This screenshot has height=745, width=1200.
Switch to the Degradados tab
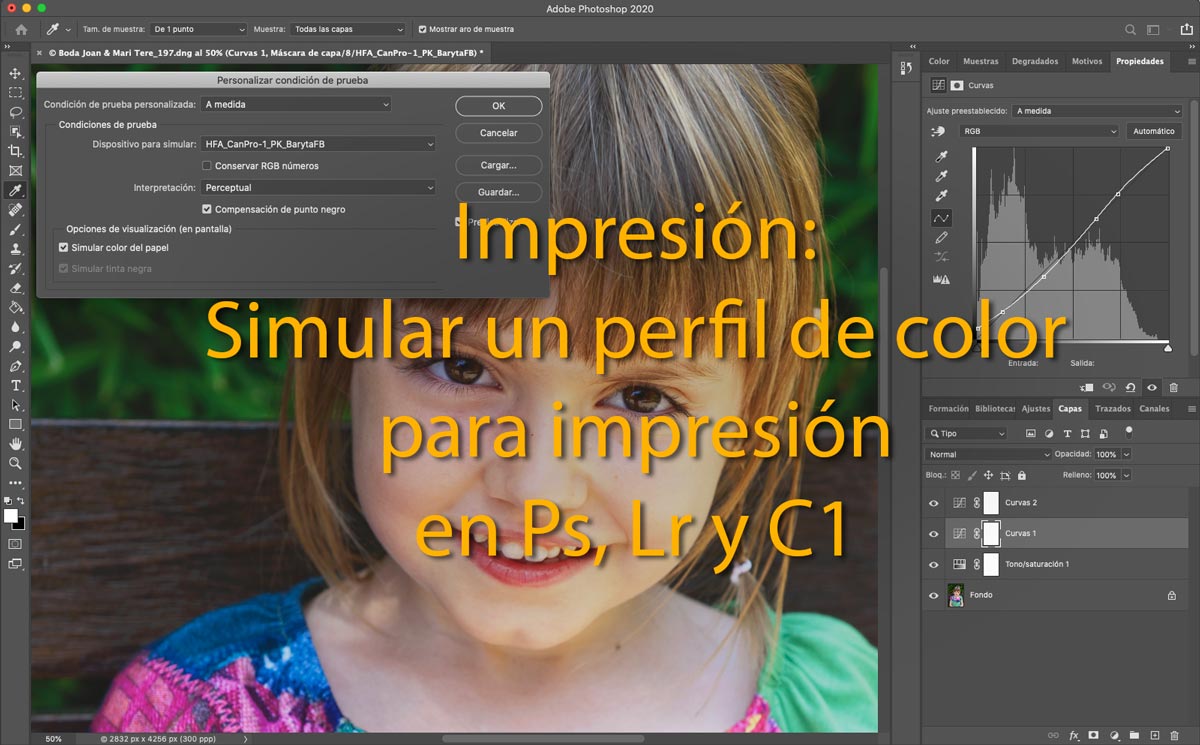coord(1035,61)
